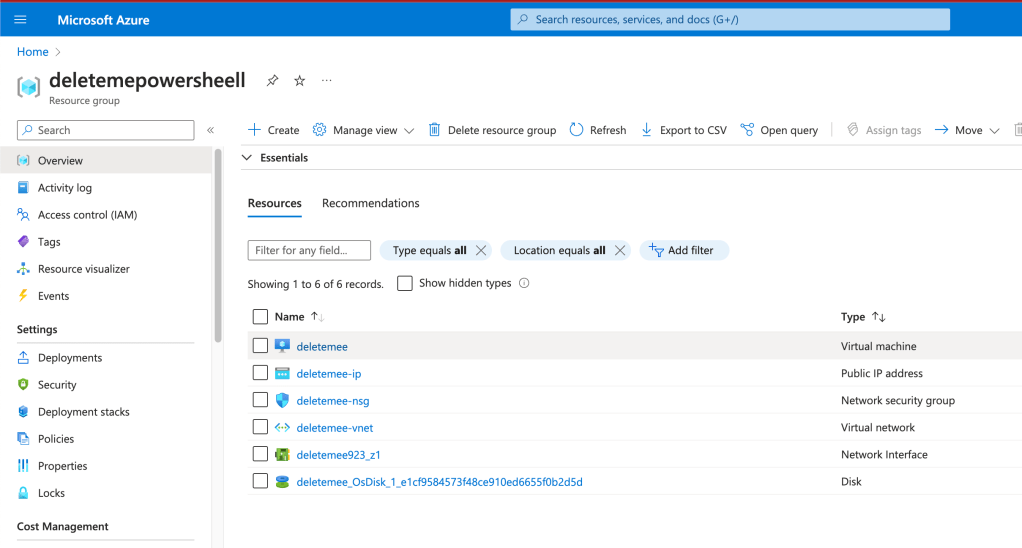Open the deletemee923_z1 resource link

tap(338, 455)
